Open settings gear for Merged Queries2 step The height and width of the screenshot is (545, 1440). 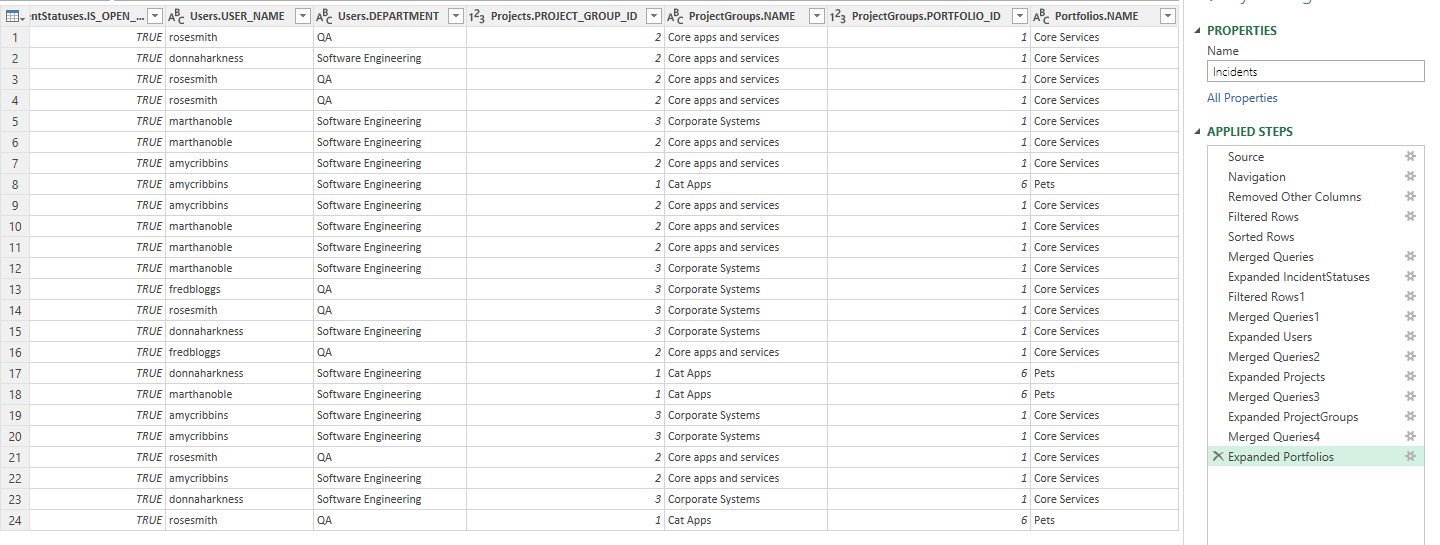[x=1411, y=357]
